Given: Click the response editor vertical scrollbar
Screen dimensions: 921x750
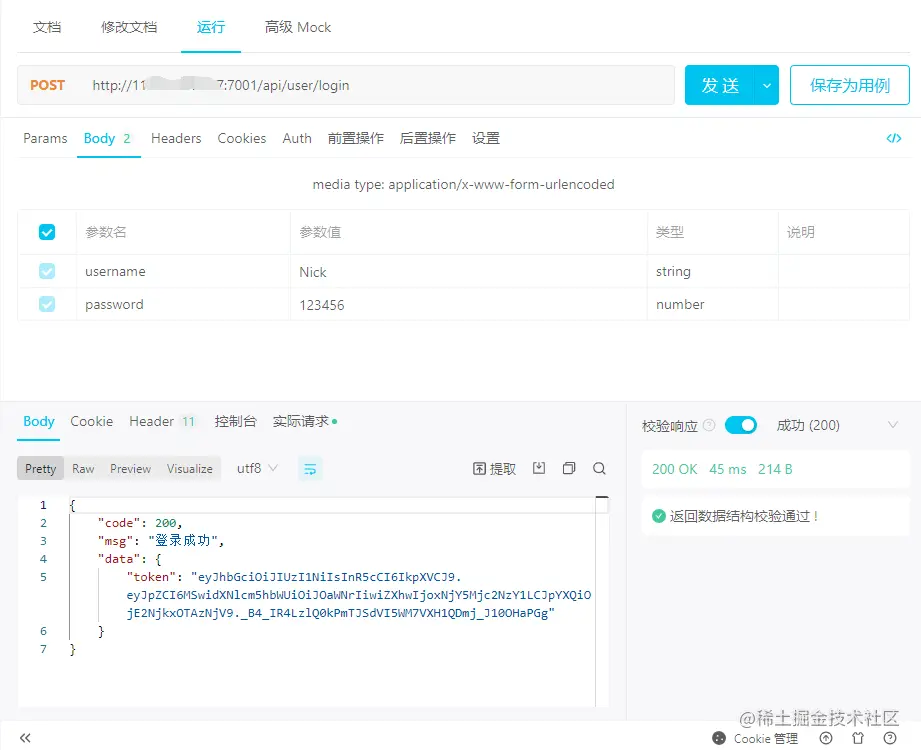Looking at the screenshot, I should [601, 602].
